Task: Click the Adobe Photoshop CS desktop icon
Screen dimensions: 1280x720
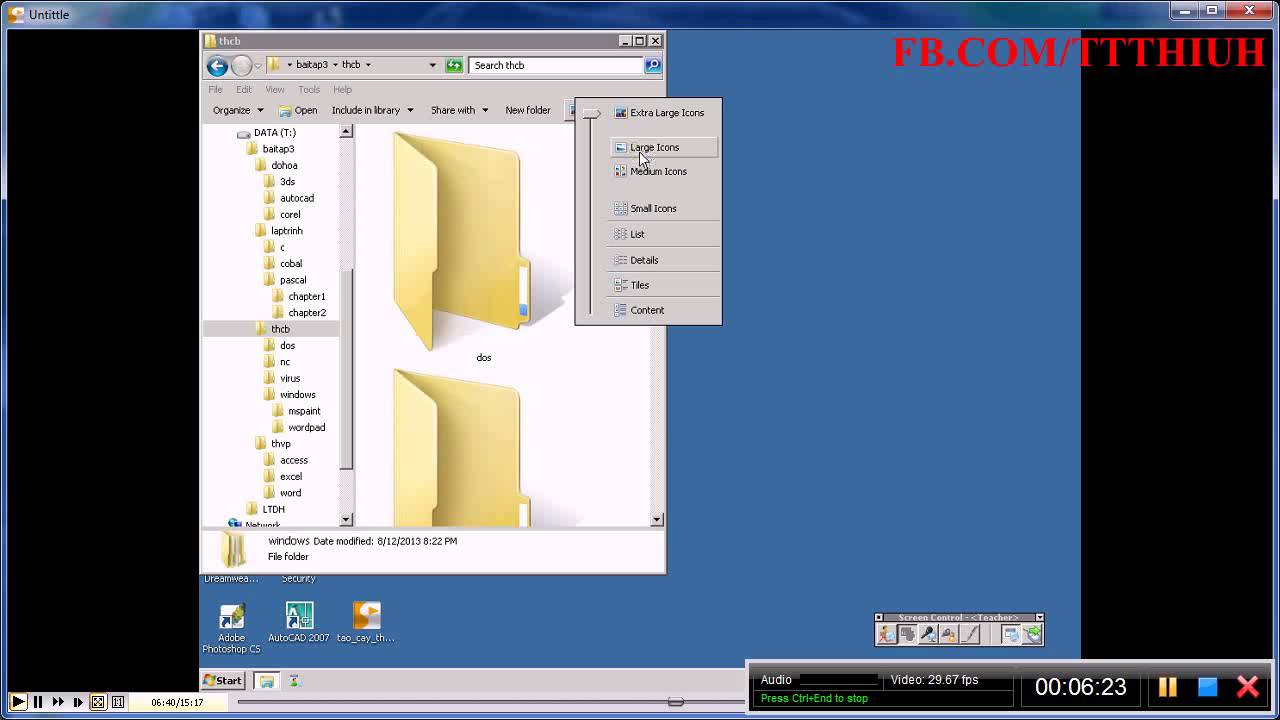Action: point(231,628)
